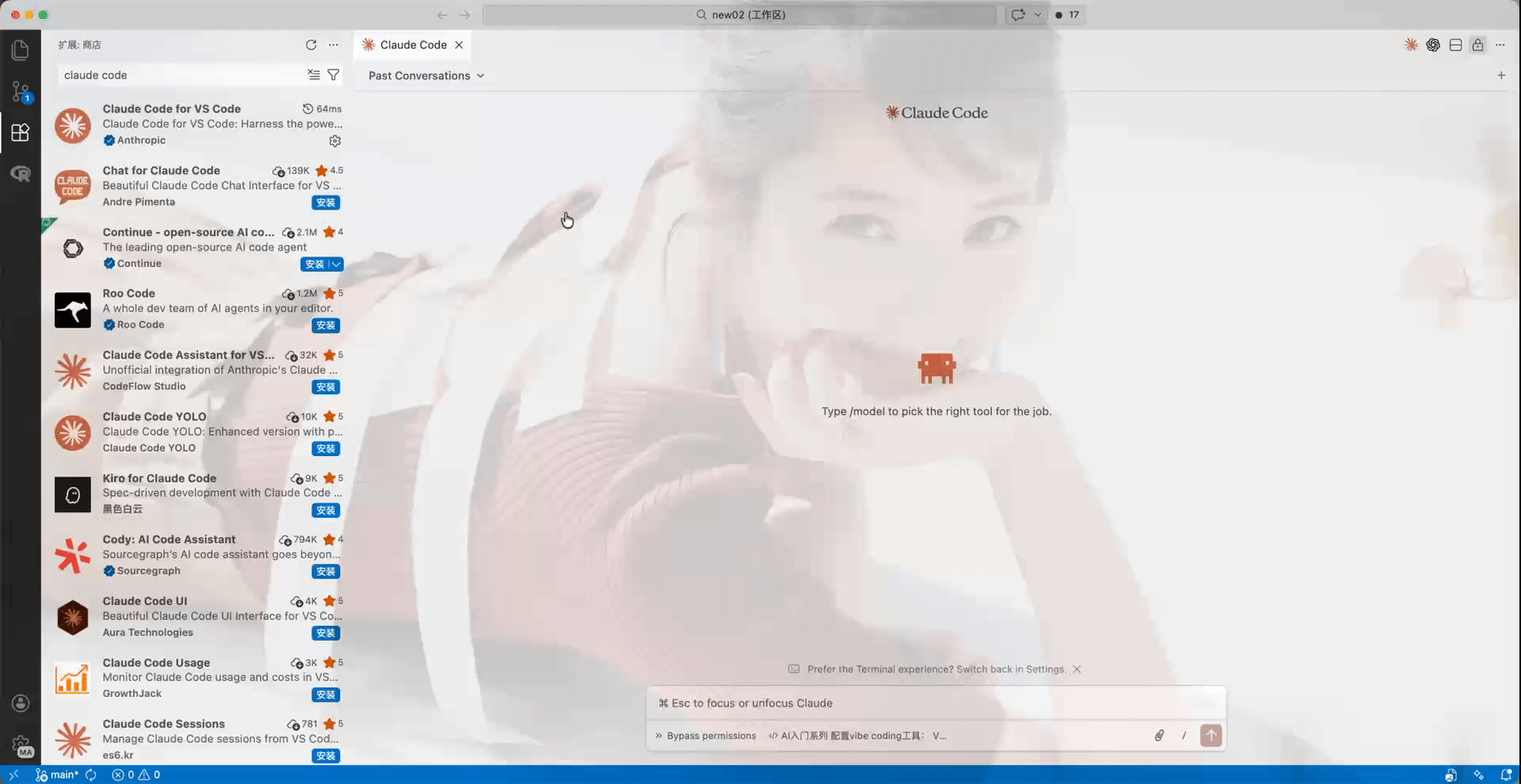Image resolution: width=1521 pixels, height=784 pixels.
Task: Clear the extension search results
Action: (x=314, y=75)
